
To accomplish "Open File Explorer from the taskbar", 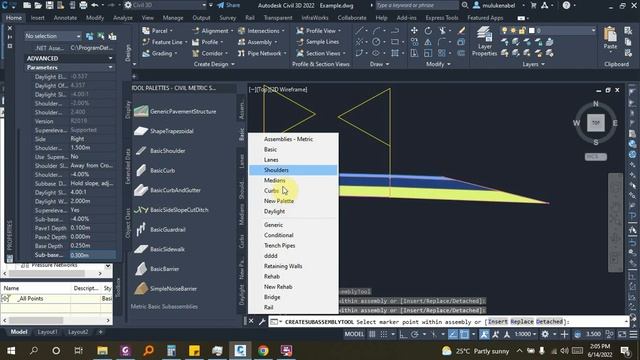I will pos(102,351).
